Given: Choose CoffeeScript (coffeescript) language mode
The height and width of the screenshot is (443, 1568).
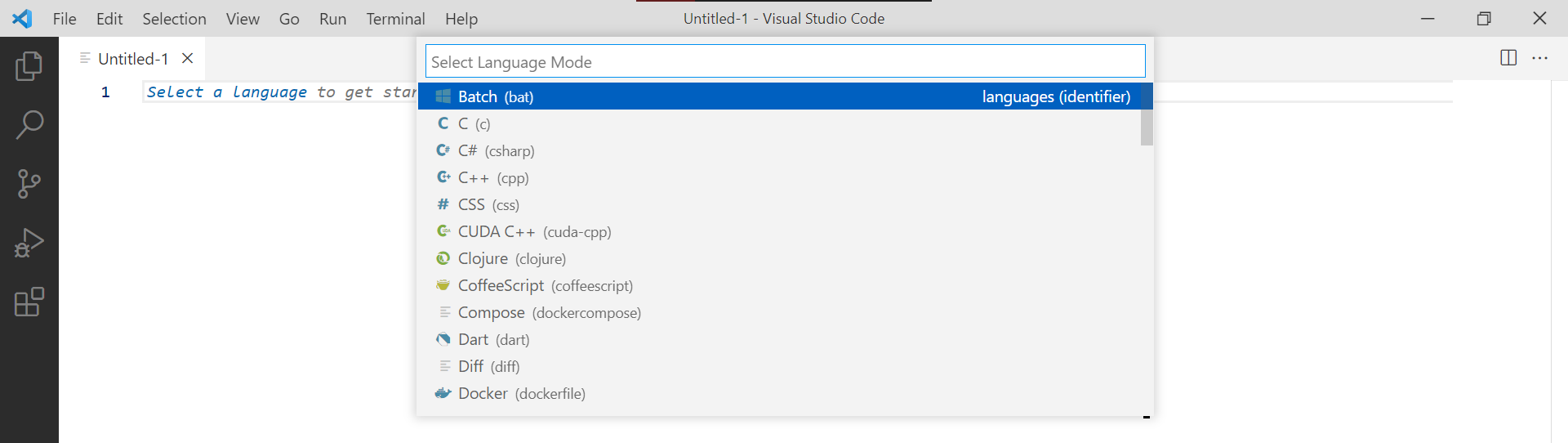Looking at the screenshot, I should tap(779, 285).
